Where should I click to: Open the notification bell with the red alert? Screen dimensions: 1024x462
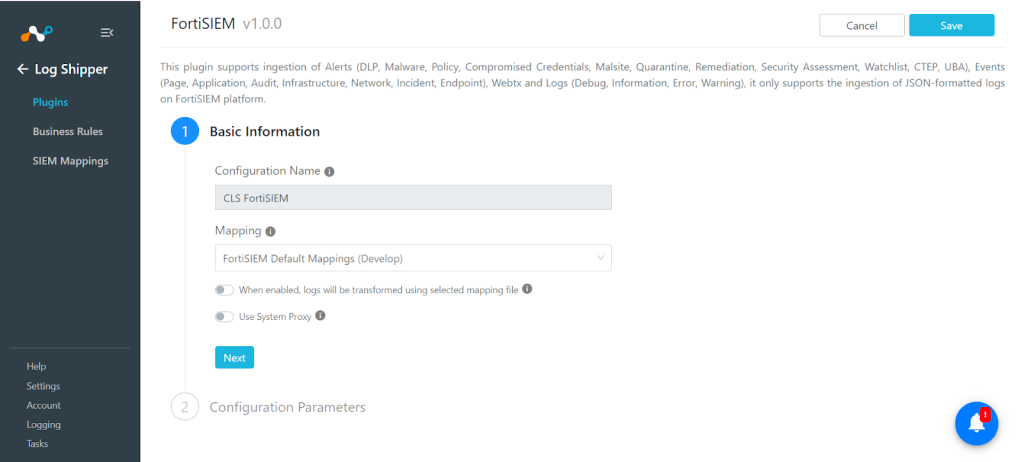[x=976, y=423]
